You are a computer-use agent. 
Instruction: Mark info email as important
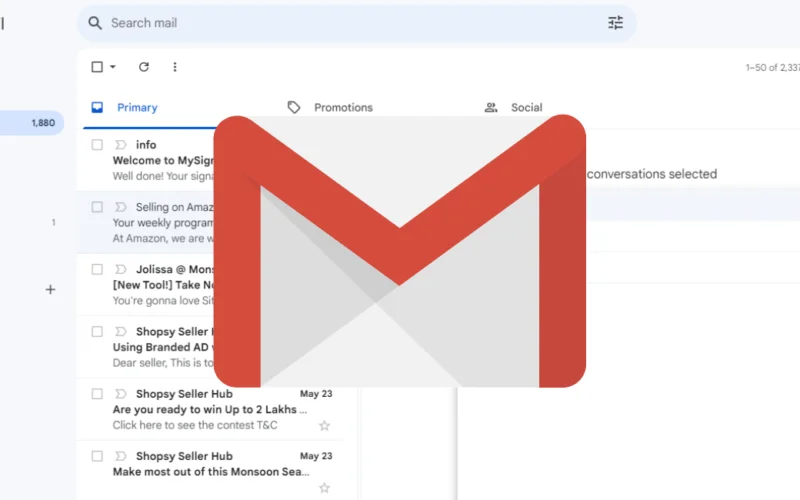tap(120, 145)
